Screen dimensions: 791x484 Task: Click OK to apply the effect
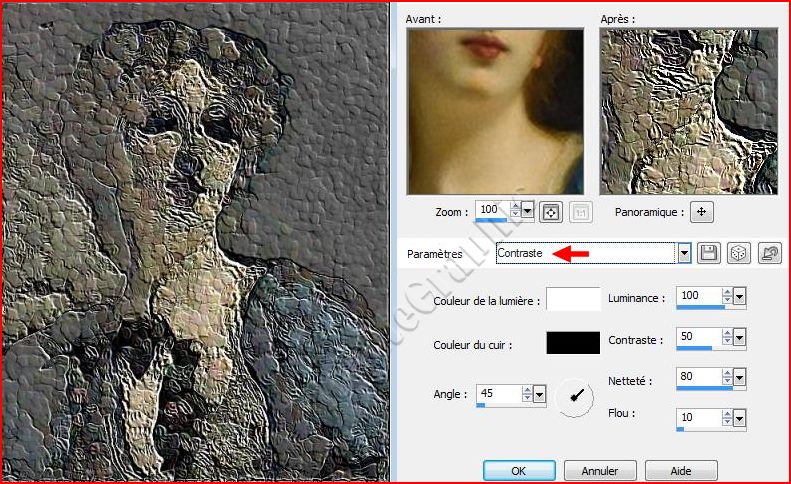click(x=518, y=470)
